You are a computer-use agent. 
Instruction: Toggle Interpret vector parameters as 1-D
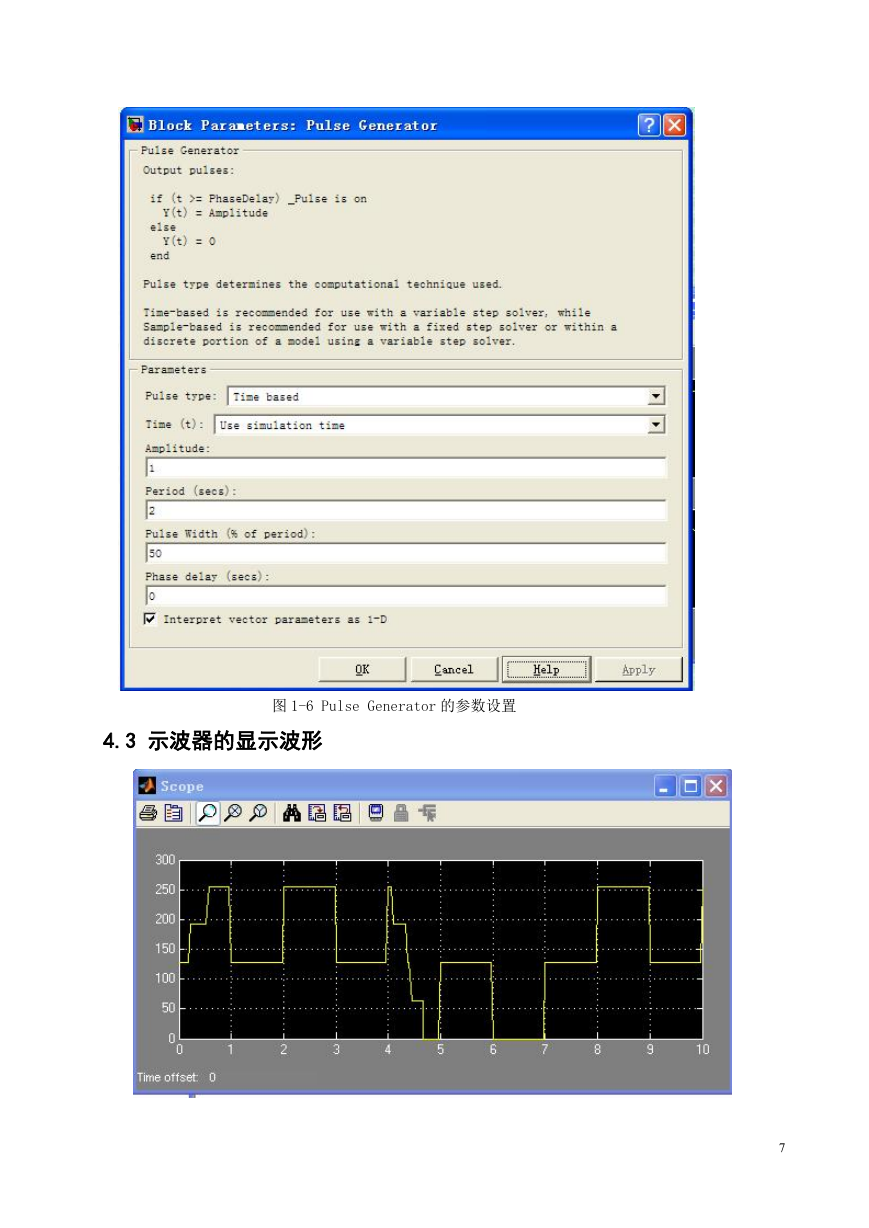150,619
